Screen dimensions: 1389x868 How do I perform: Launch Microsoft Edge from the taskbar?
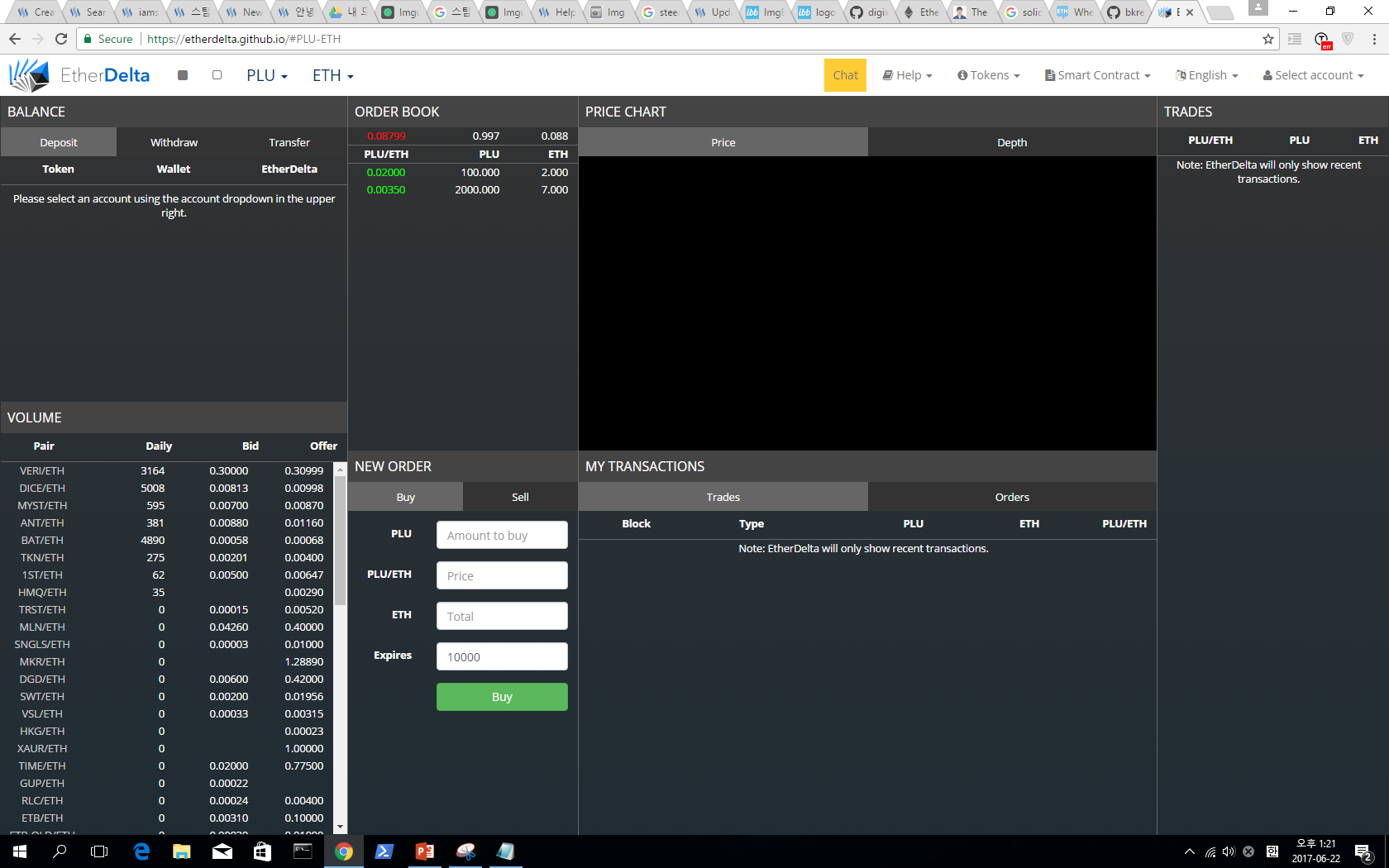click(141, 851)
